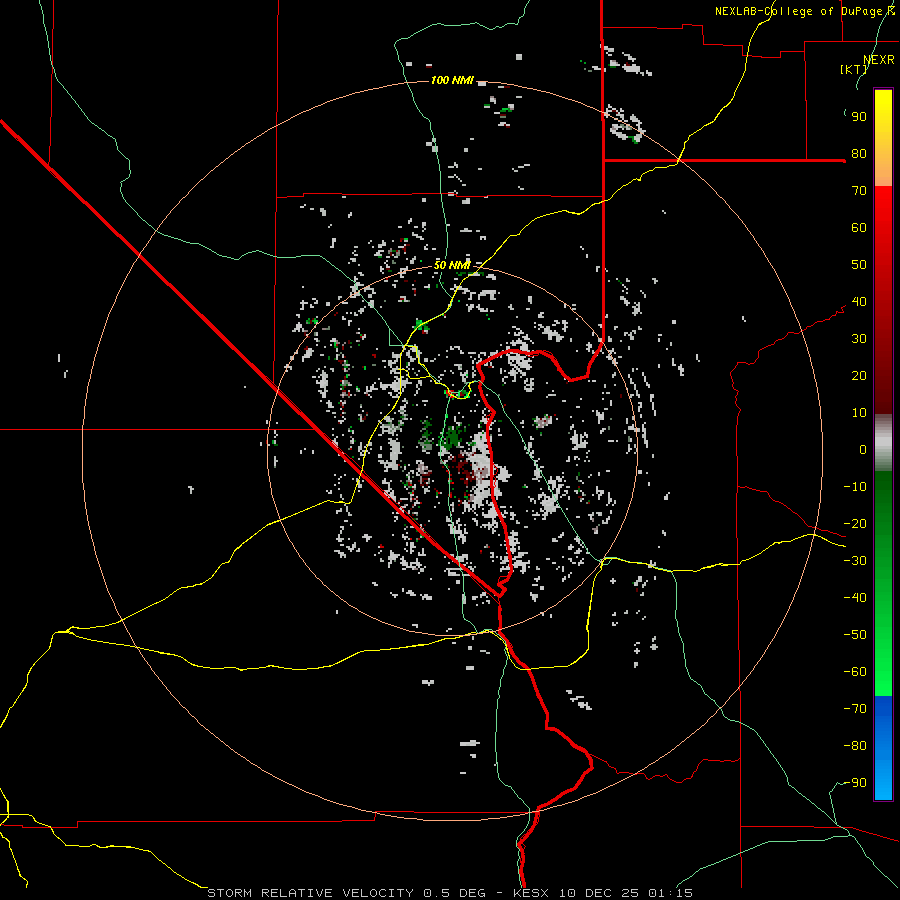
Task: Pick the -30 label on velocity scale
Action: [855, 561]
